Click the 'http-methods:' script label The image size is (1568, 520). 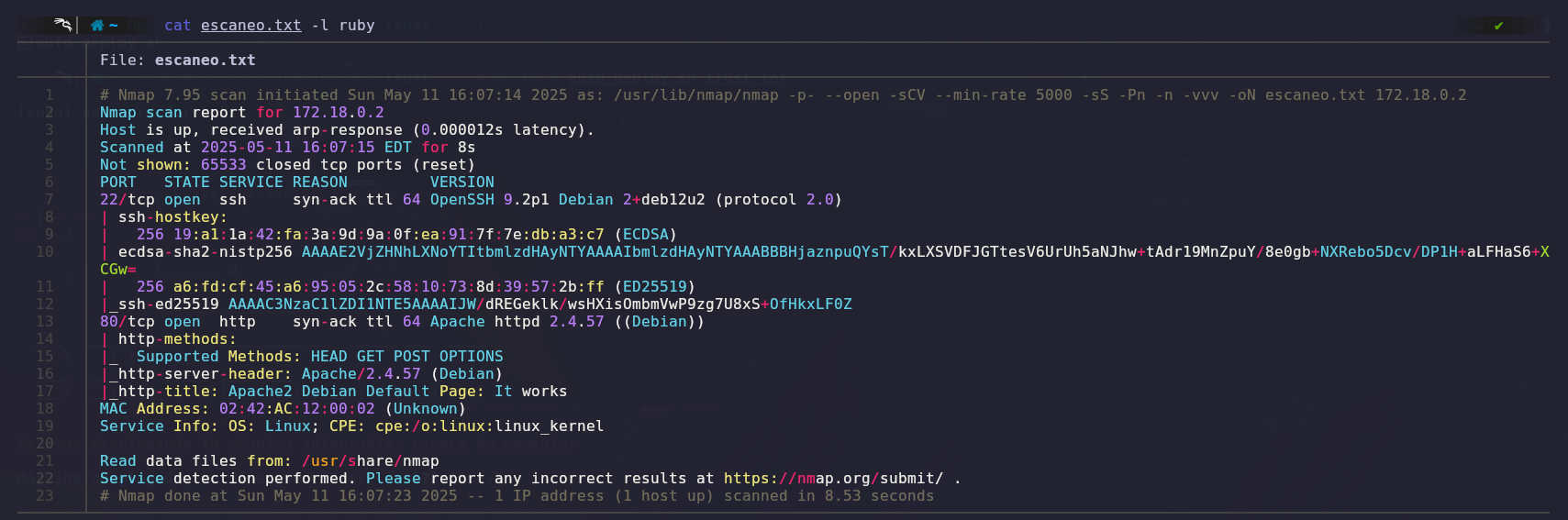(178, 339)
